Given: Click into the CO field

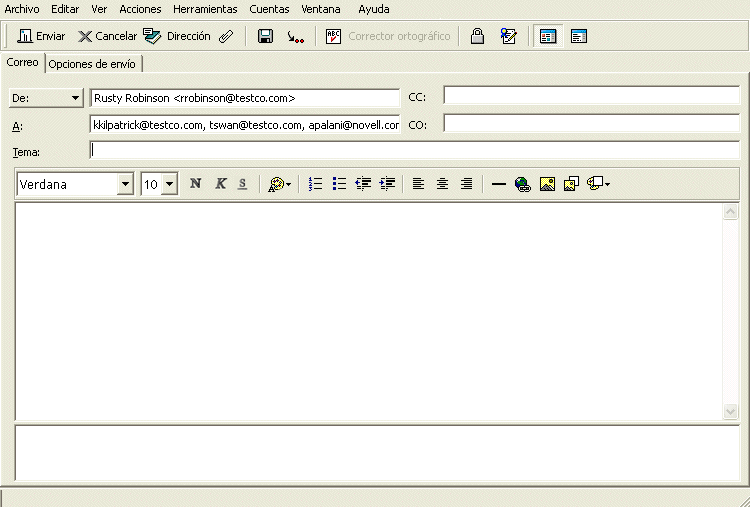Looking at the screenshot, I should tap(592, 123).
